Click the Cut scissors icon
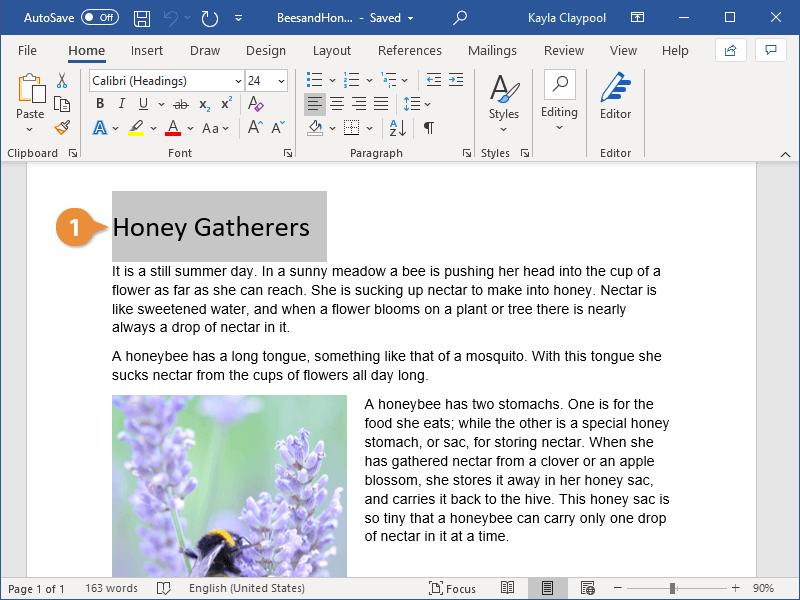 click(62, 81)
